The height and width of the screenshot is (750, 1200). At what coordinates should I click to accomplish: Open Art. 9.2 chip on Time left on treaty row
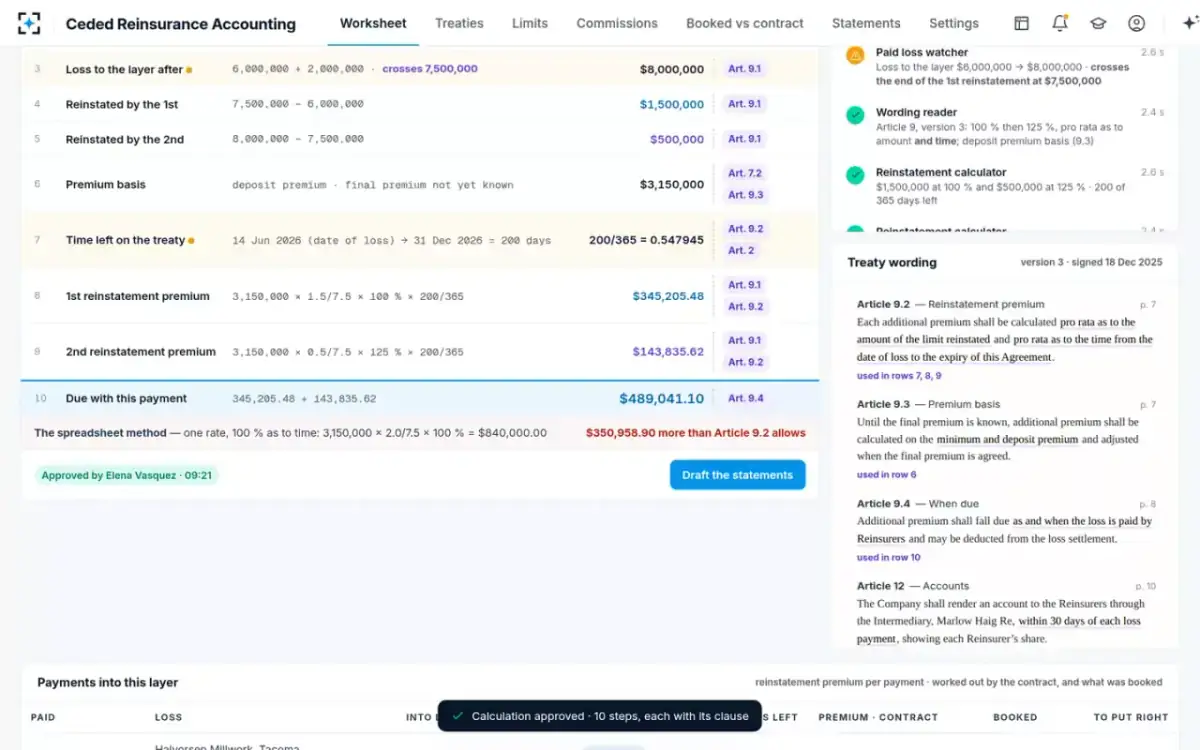point(745,229)
